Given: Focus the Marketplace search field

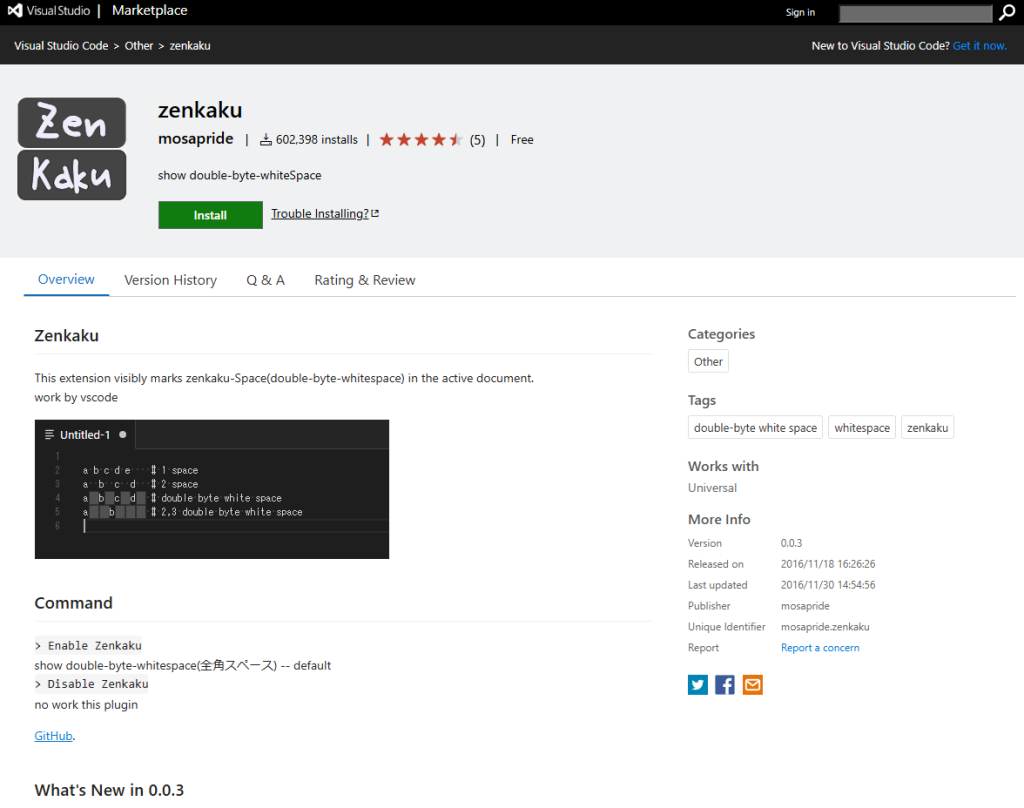Looking at the screenshot, I should (915, 14).
